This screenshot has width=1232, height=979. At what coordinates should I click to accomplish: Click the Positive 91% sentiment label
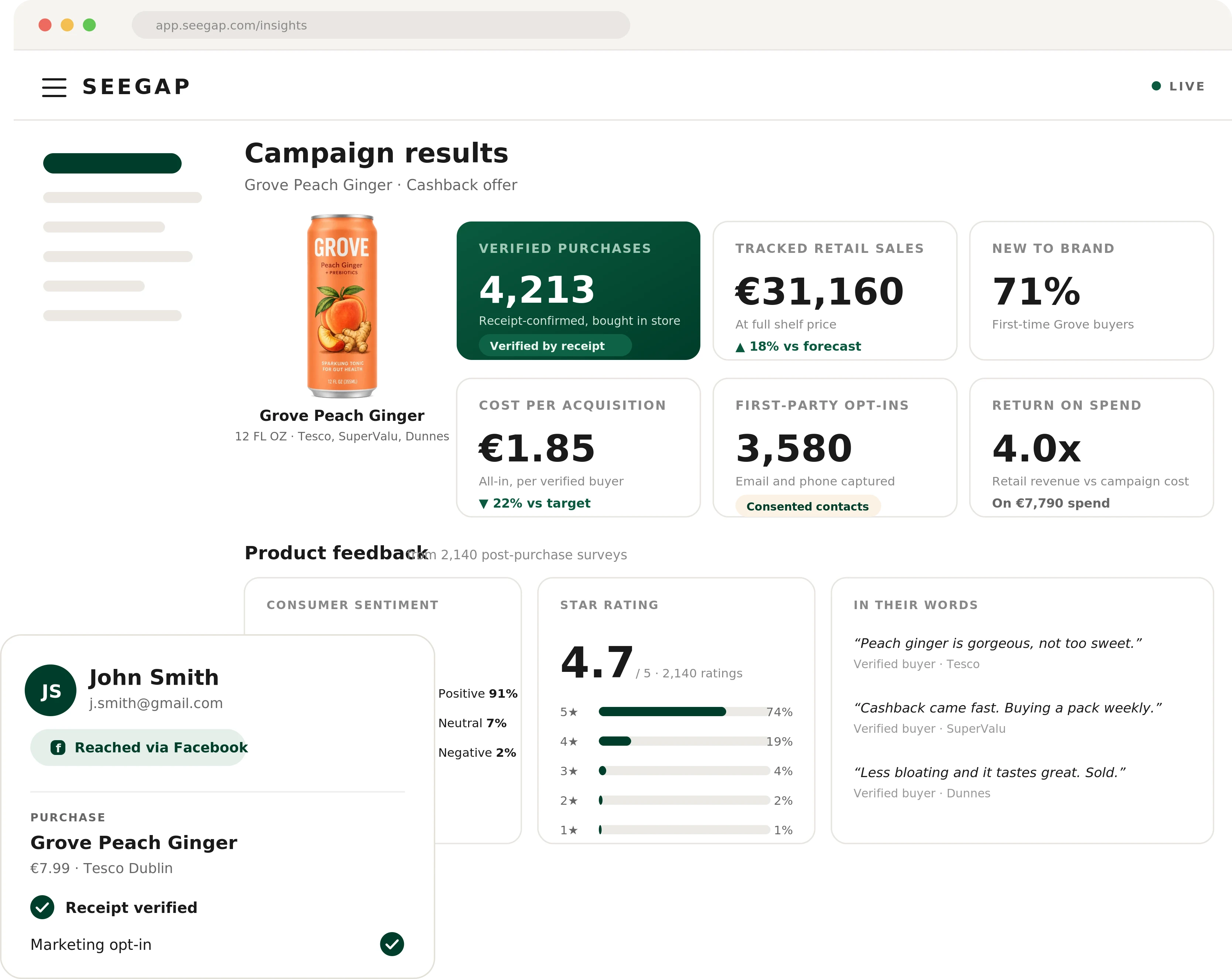pos(478,693)
